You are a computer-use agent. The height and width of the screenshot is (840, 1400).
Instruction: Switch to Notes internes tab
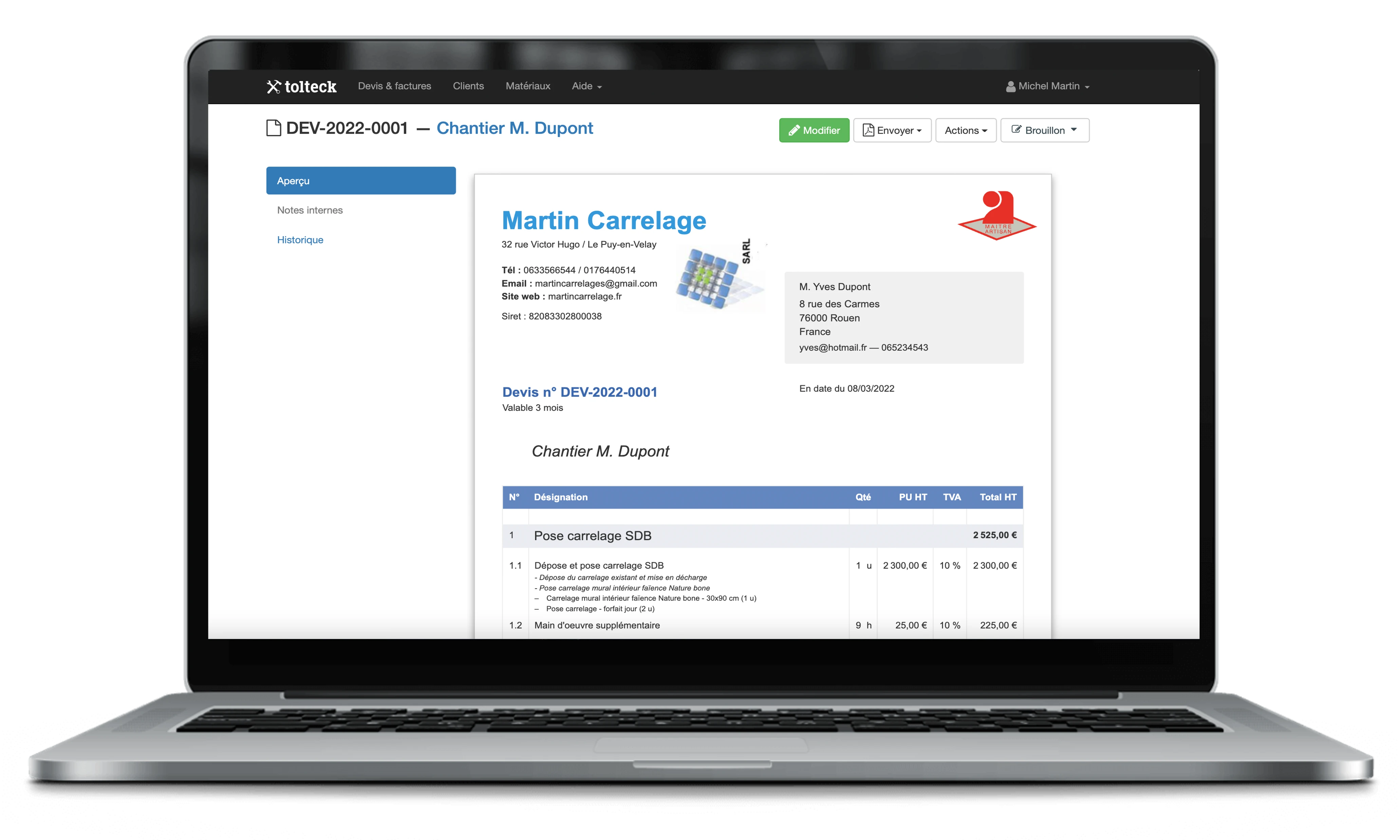pyautogui.click(x=310, y=210)
